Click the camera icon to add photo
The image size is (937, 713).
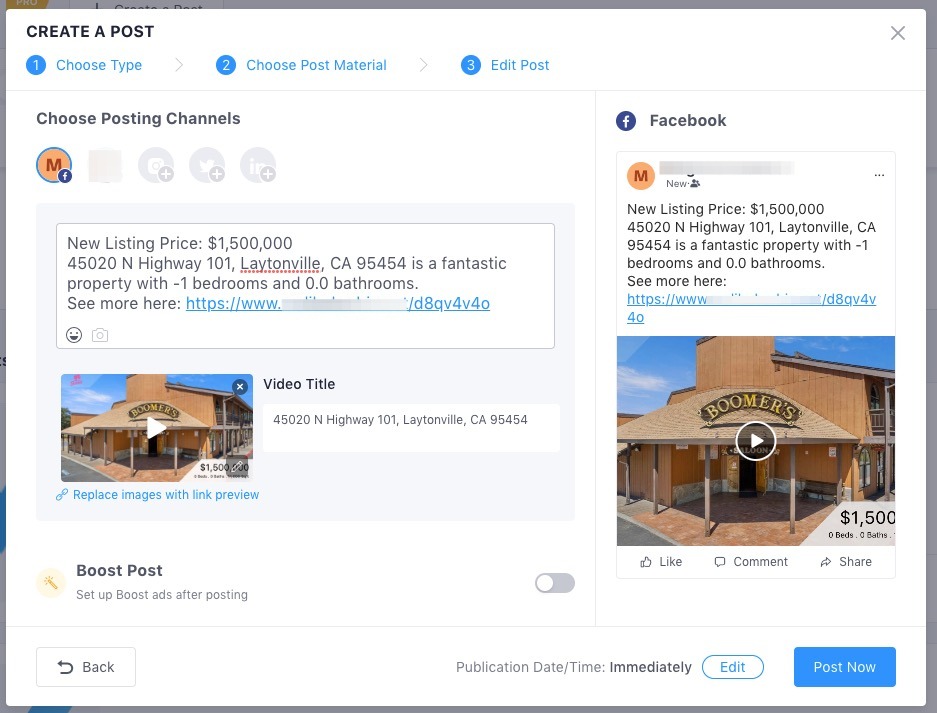pos(100,335)
